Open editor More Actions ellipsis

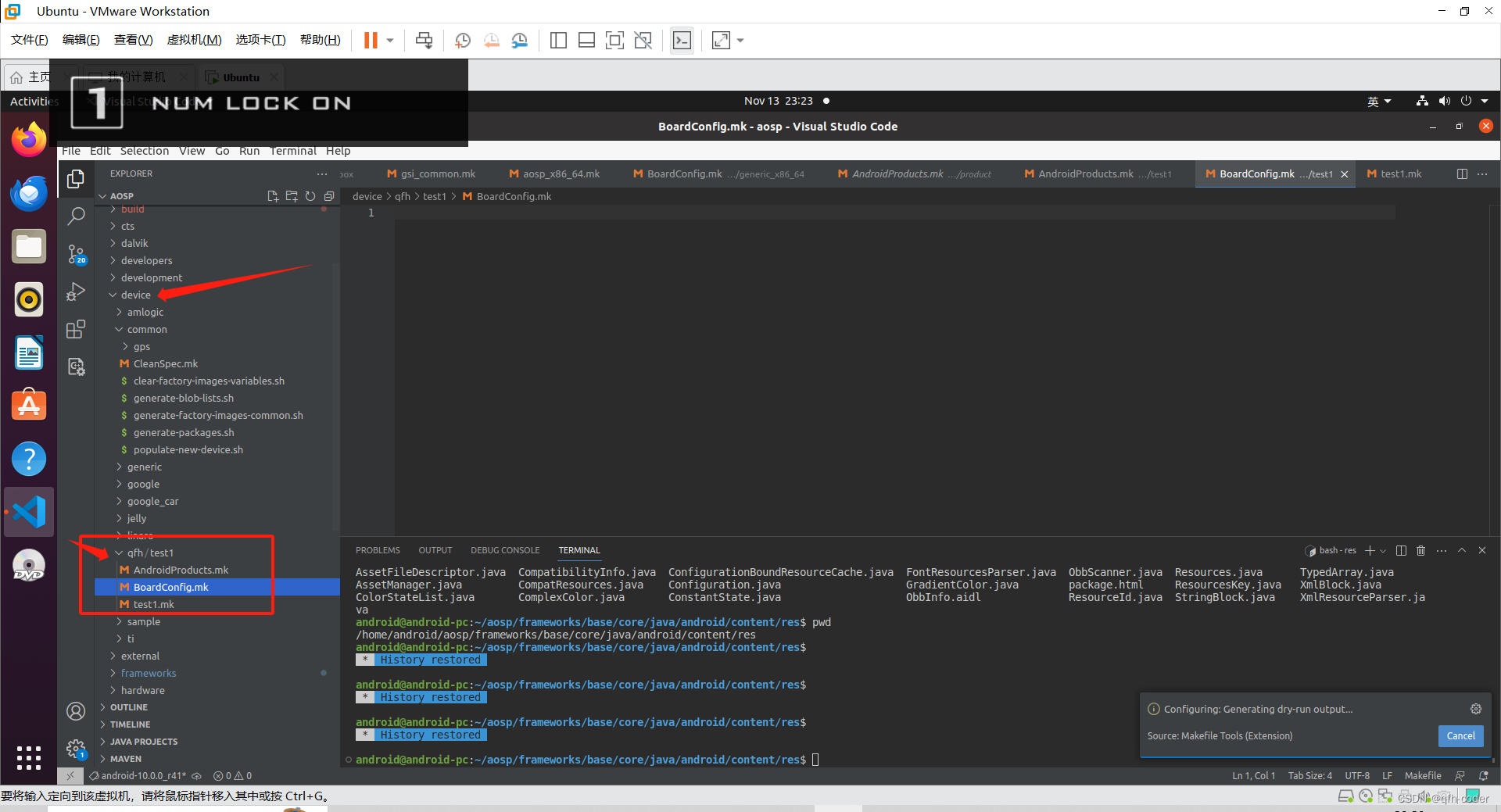pyautogui.click(x=1482, y=173)
